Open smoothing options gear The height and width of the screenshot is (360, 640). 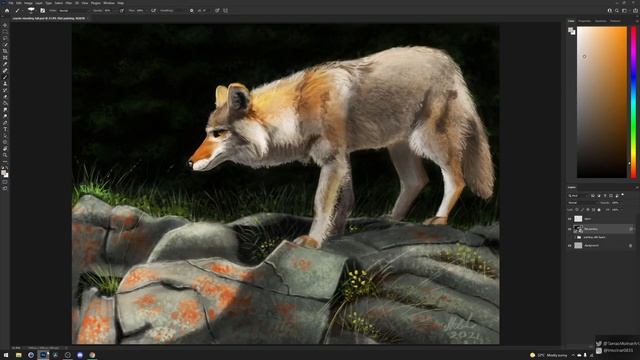click(191, 11)
